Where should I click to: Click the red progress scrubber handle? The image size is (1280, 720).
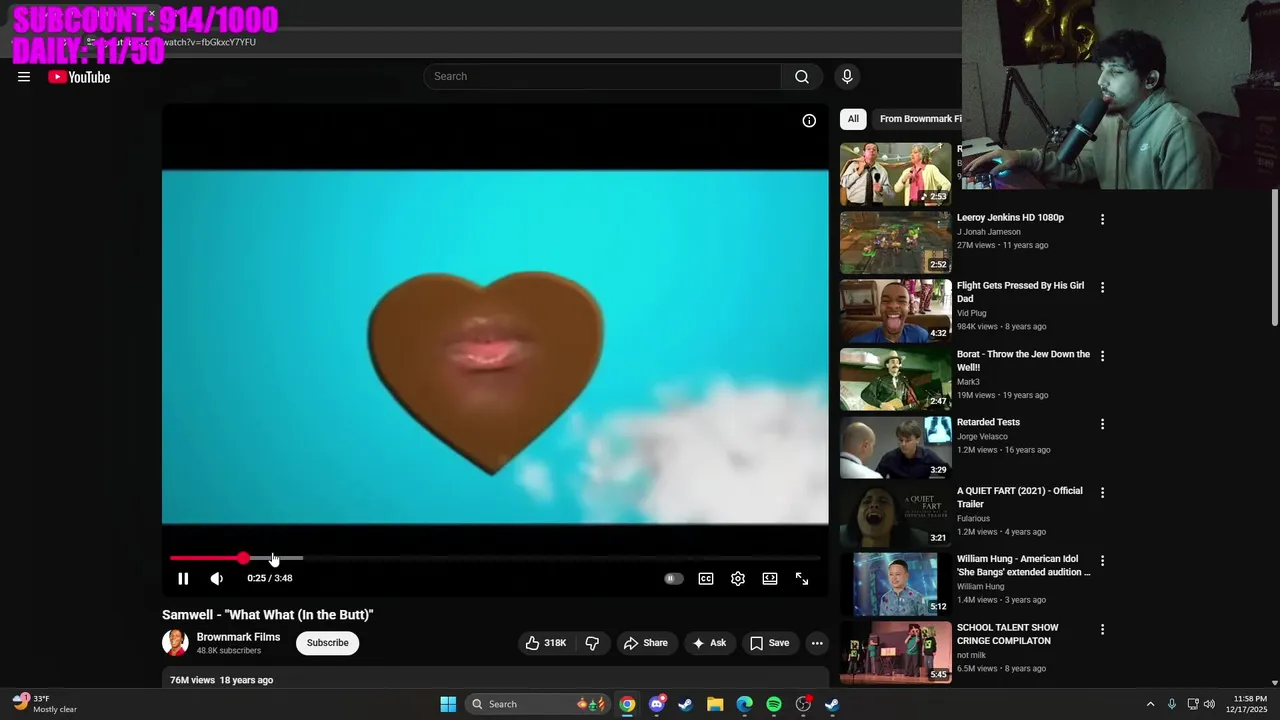(x=243, y=558)
